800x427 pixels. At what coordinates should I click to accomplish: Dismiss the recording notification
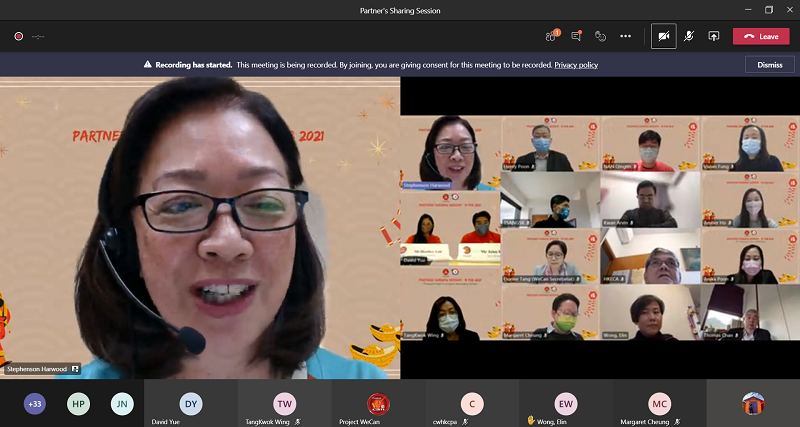[x=769, y=65]
